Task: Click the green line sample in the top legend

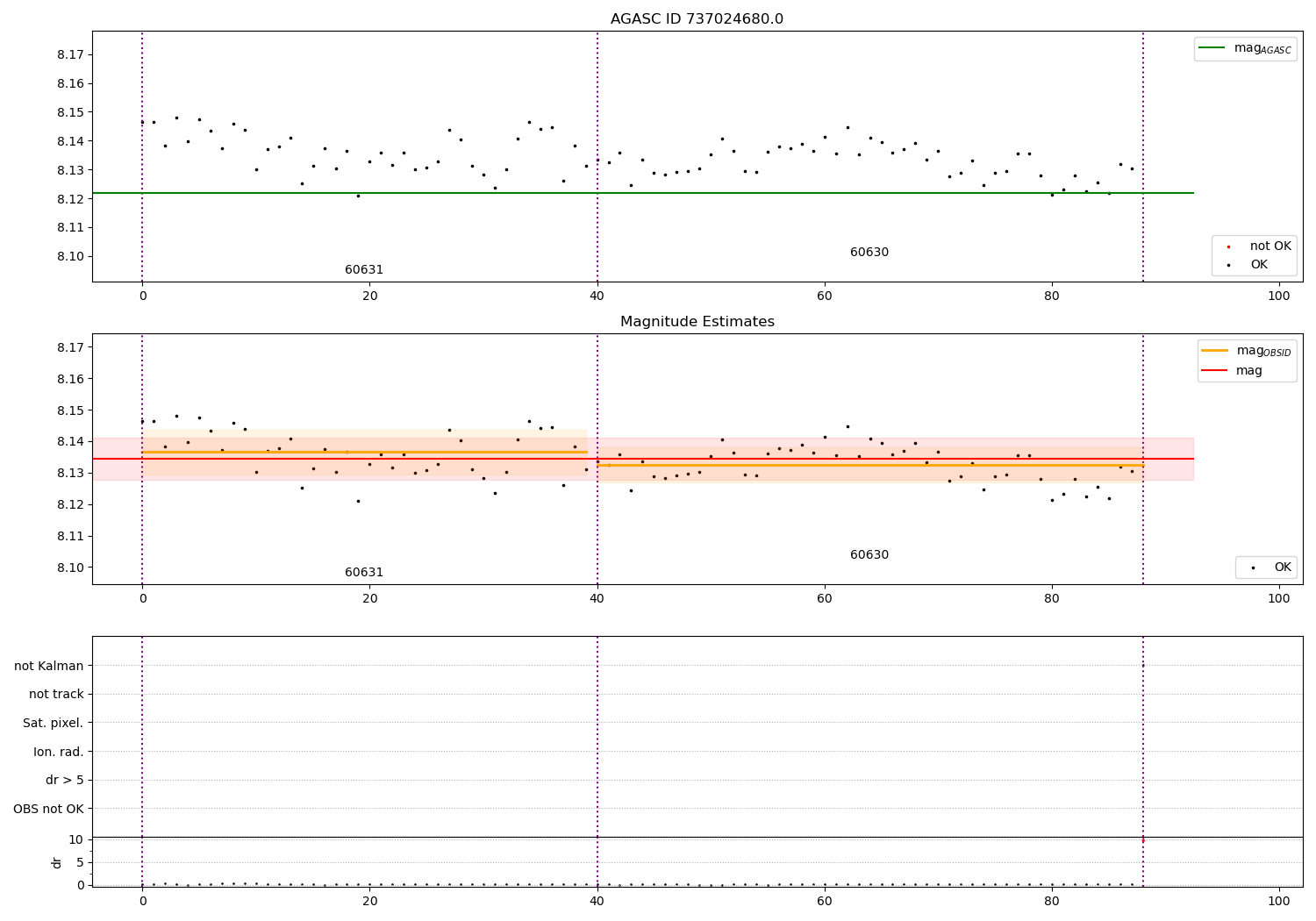Action: point(1213,48)
